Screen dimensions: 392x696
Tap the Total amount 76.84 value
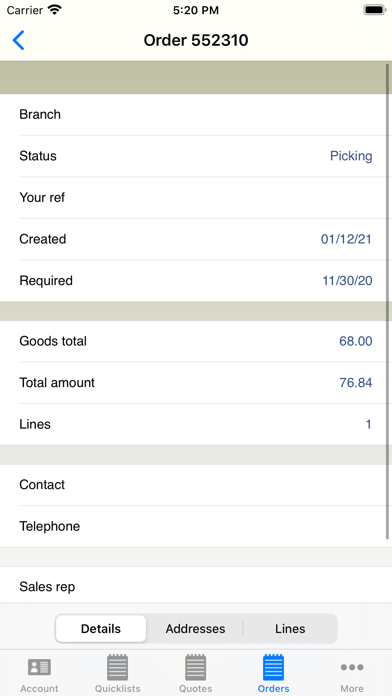tap(356, 383)
